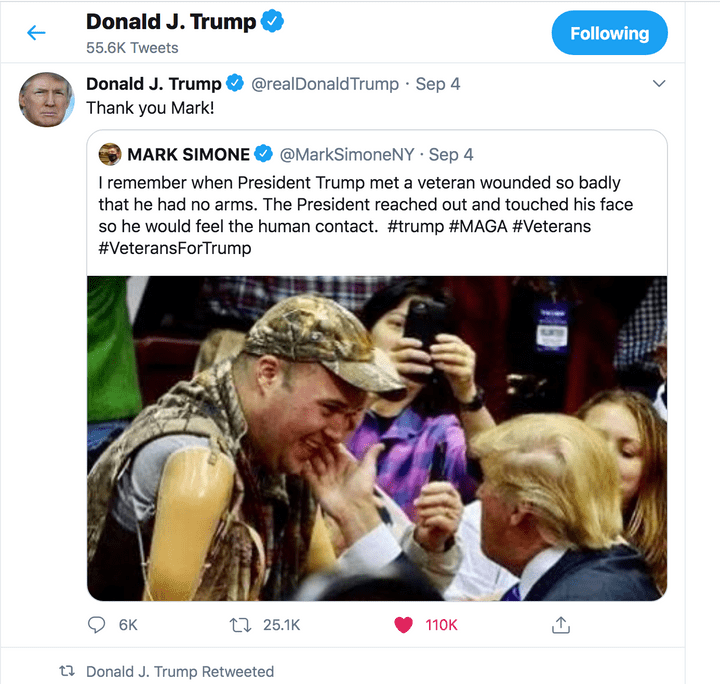Open the #MAGA hashtag
Image resolution: width=720 pixels, height=684 pixels.
coord(476,226)
